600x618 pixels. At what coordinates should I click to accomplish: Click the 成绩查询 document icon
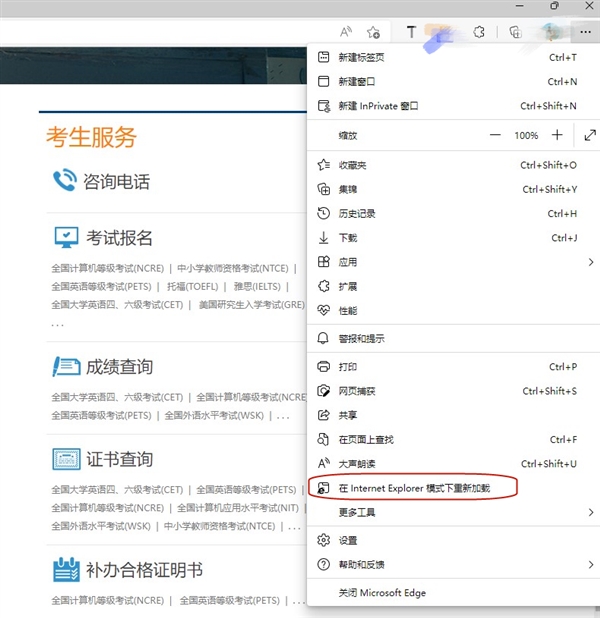67,367
